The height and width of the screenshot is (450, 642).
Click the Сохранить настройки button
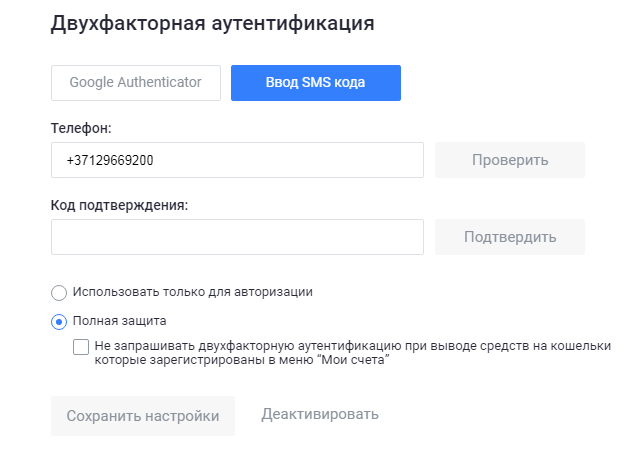[x=142, y=416]
